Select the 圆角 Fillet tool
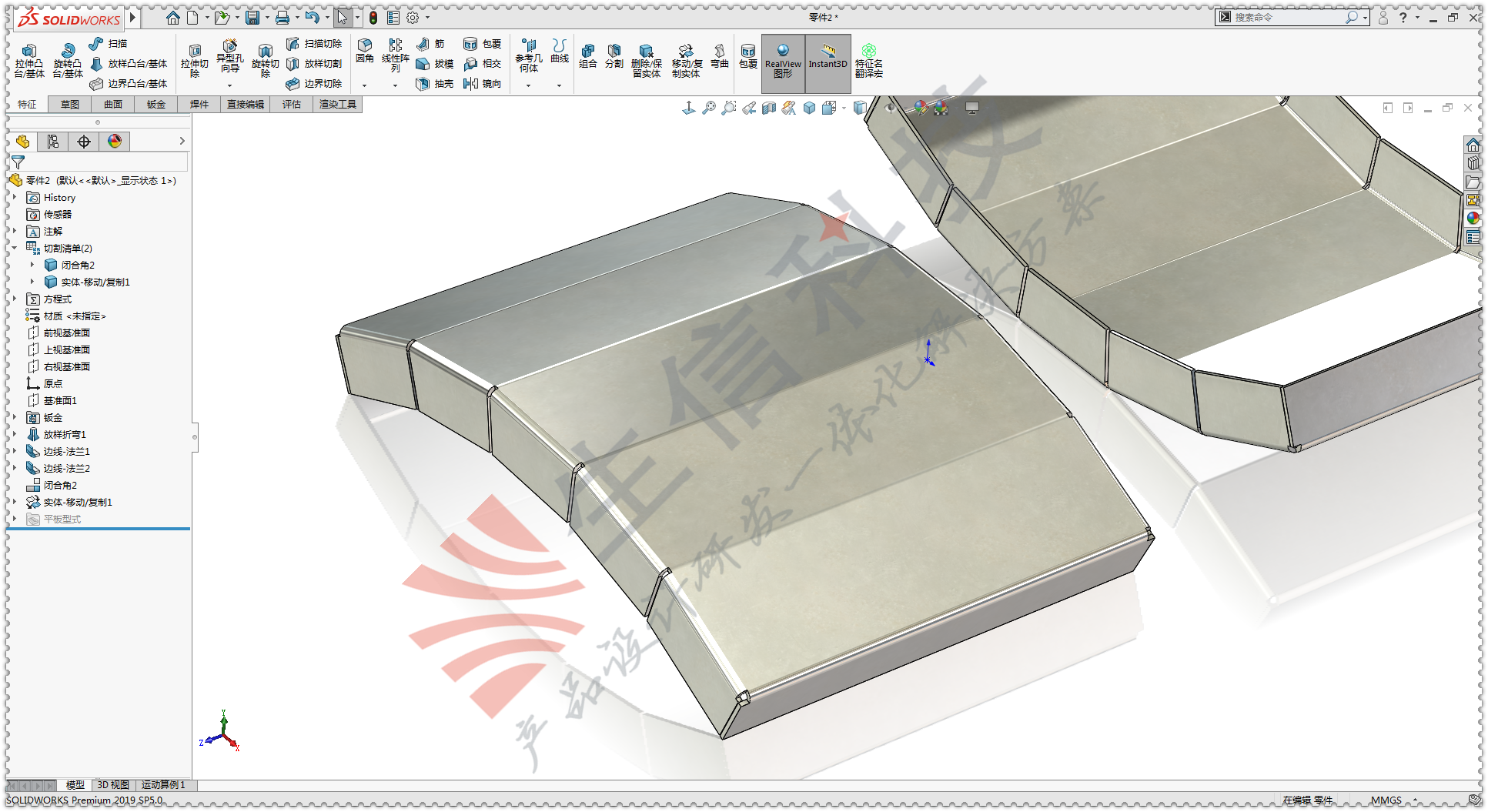This screenshot has height=812, width=1488. (x=365, y=54)
